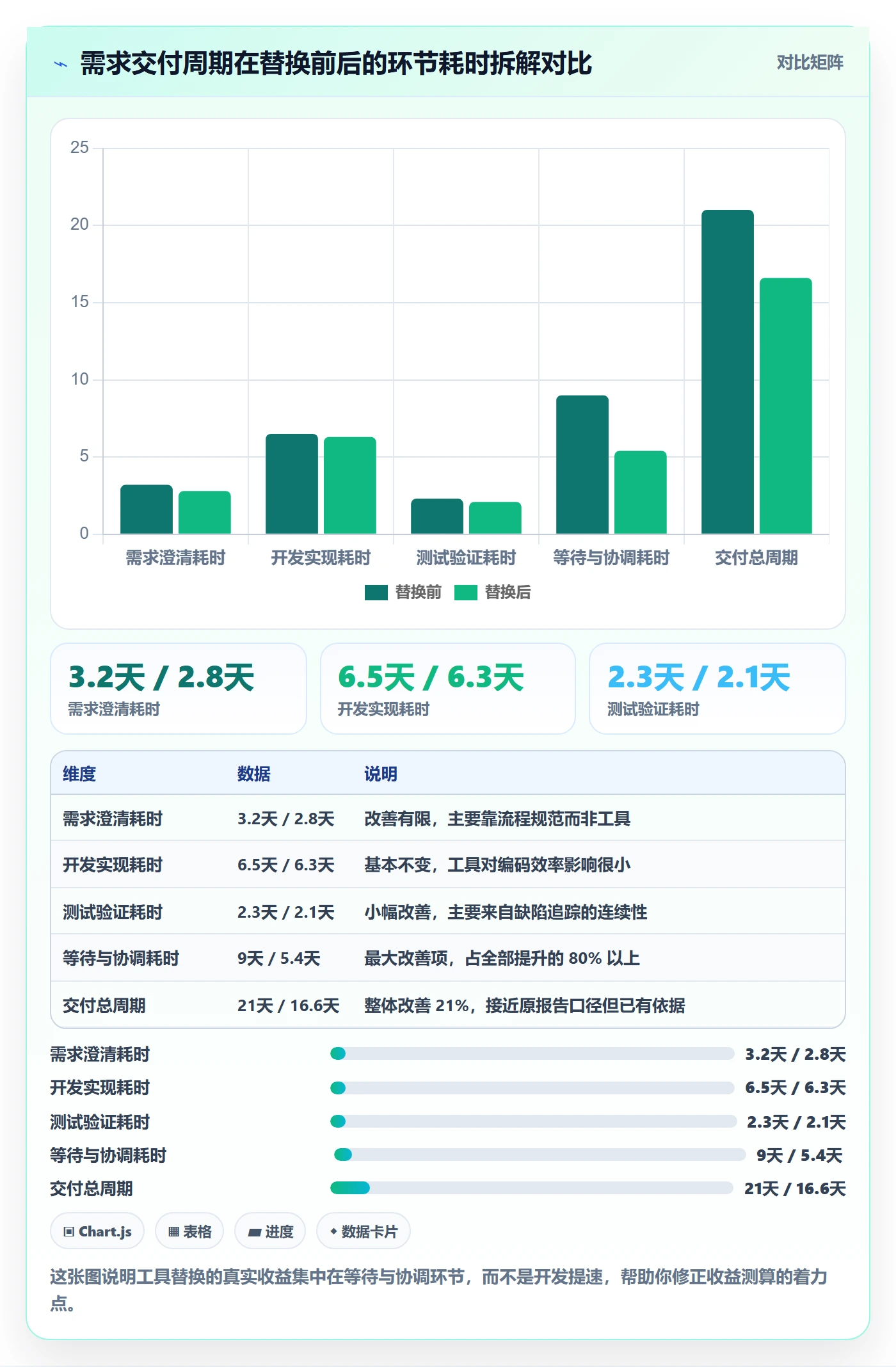This screenshot has height=1367, width=896.
Task: Click the 对比矩阵 label in the header
Action: (810, 63)
